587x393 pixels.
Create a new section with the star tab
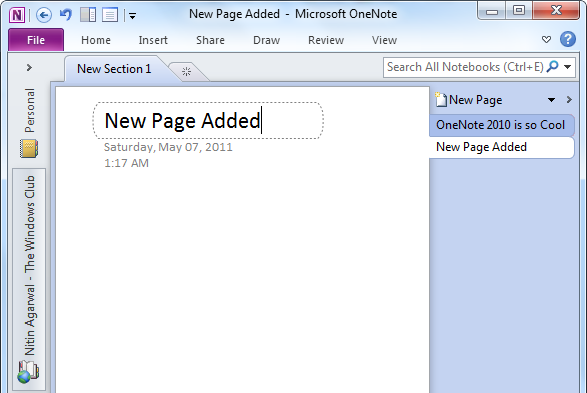click(187, 71)
